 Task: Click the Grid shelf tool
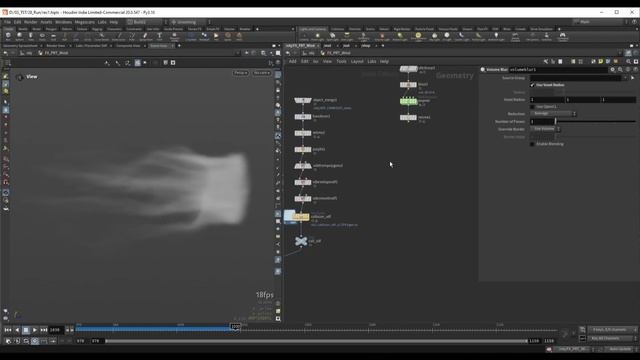(53, 37)
